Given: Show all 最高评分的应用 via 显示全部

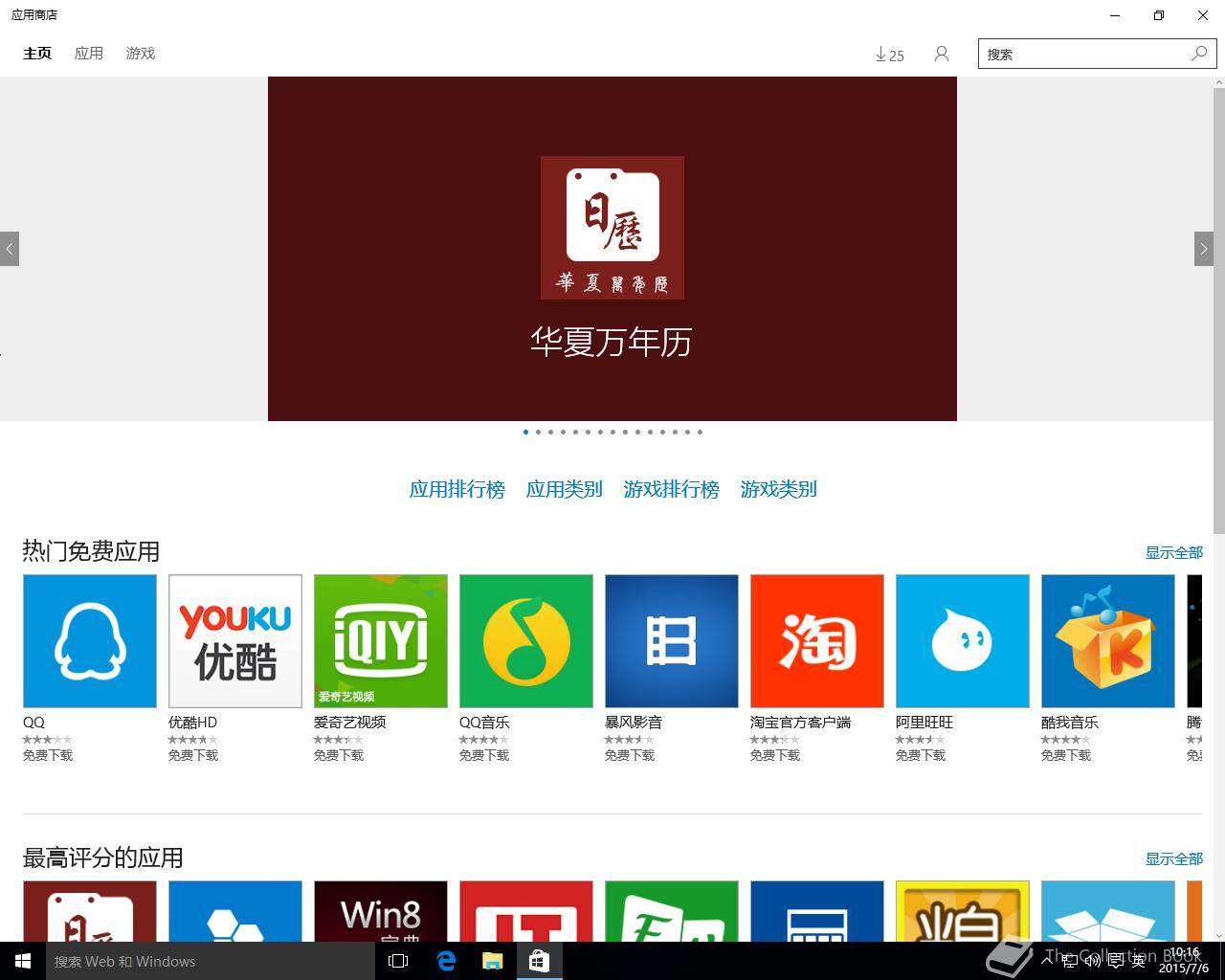Looking at the screenshot, I should 1174,858.
